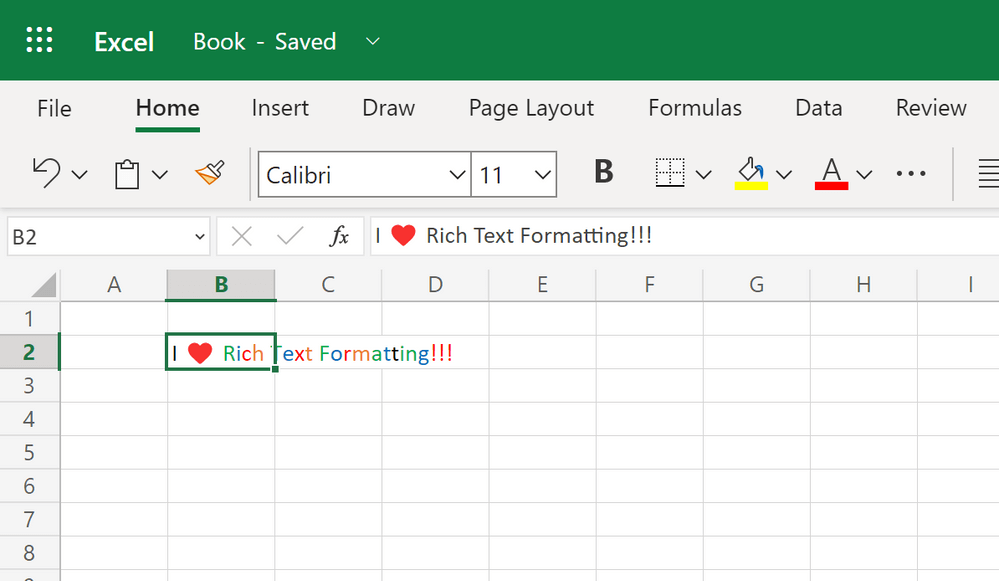Select row 5 header
The image size is (999, 581).
[x=29, y=453]
